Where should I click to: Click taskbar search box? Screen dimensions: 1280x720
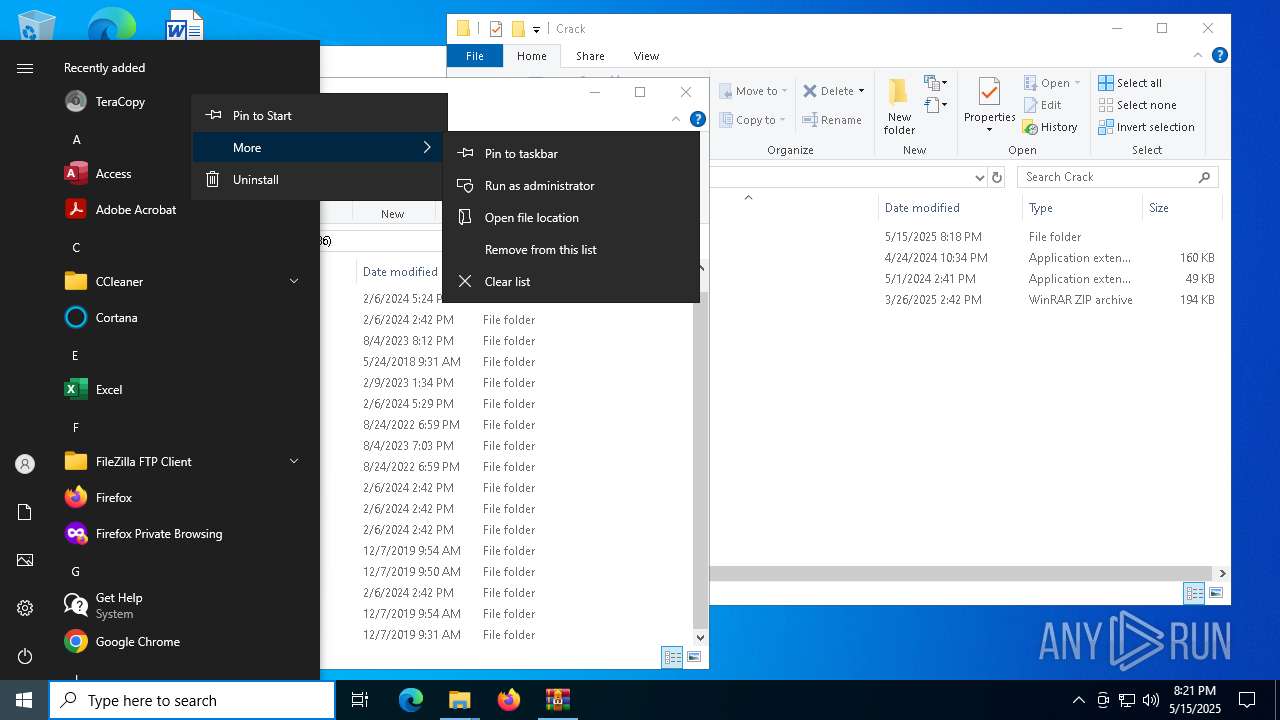click(x=192, y=700)
